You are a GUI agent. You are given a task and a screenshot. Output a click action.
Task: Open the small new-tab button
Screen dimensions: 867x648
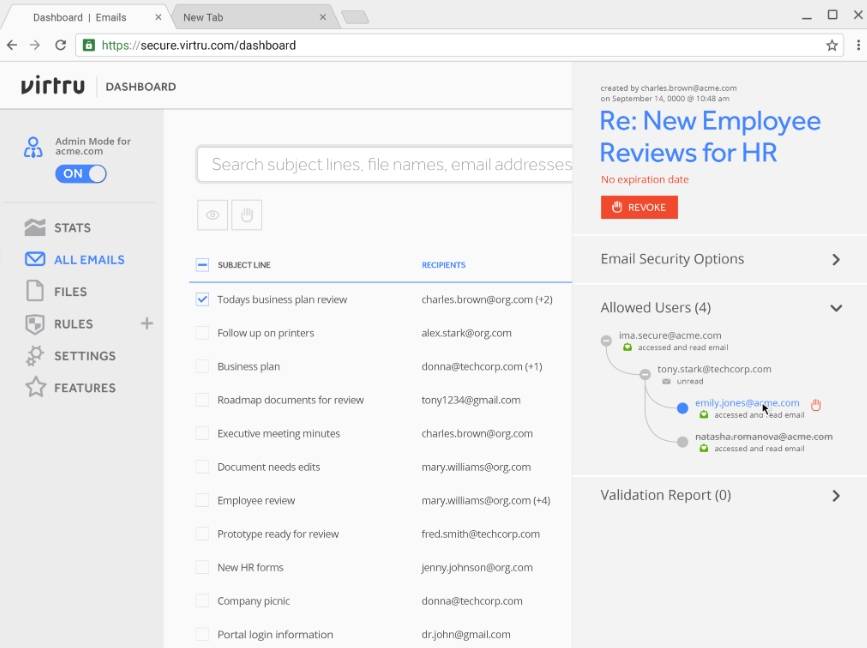[355, 17]
